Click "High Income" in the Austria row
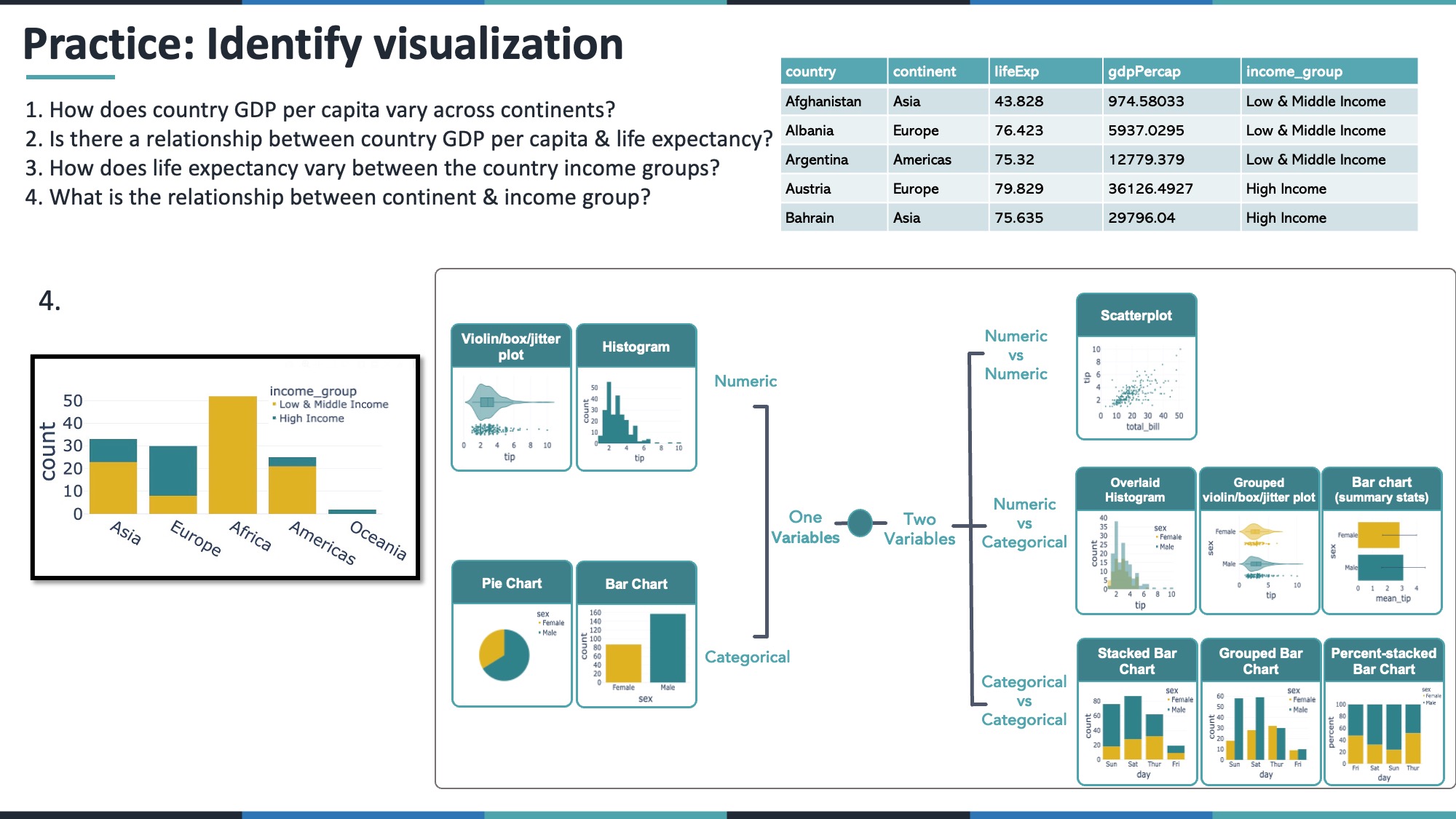 click(1286, 189)
